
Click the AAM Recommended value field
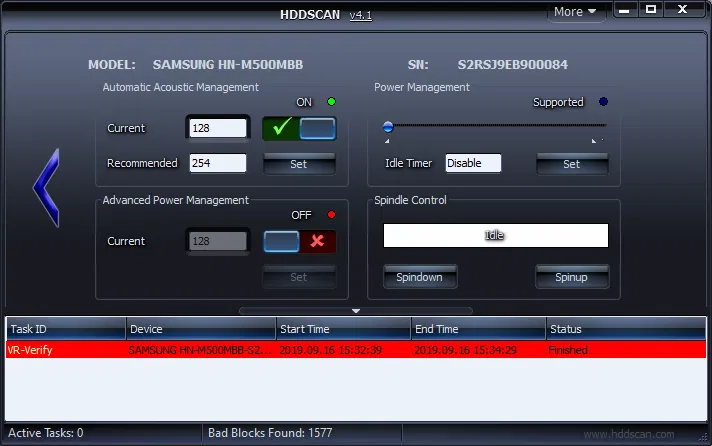[218, 163]
